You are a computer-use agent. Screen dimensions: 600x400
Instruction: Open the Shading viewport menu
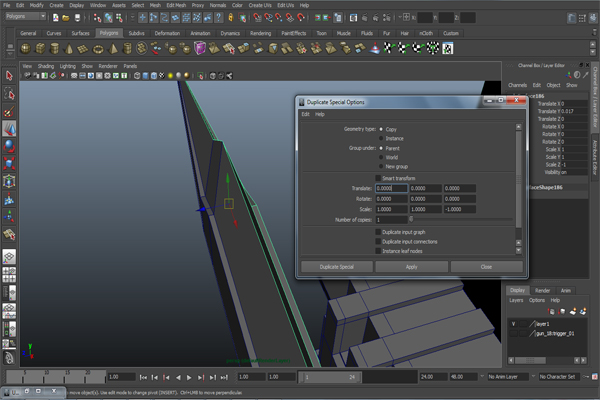[46, 66]
